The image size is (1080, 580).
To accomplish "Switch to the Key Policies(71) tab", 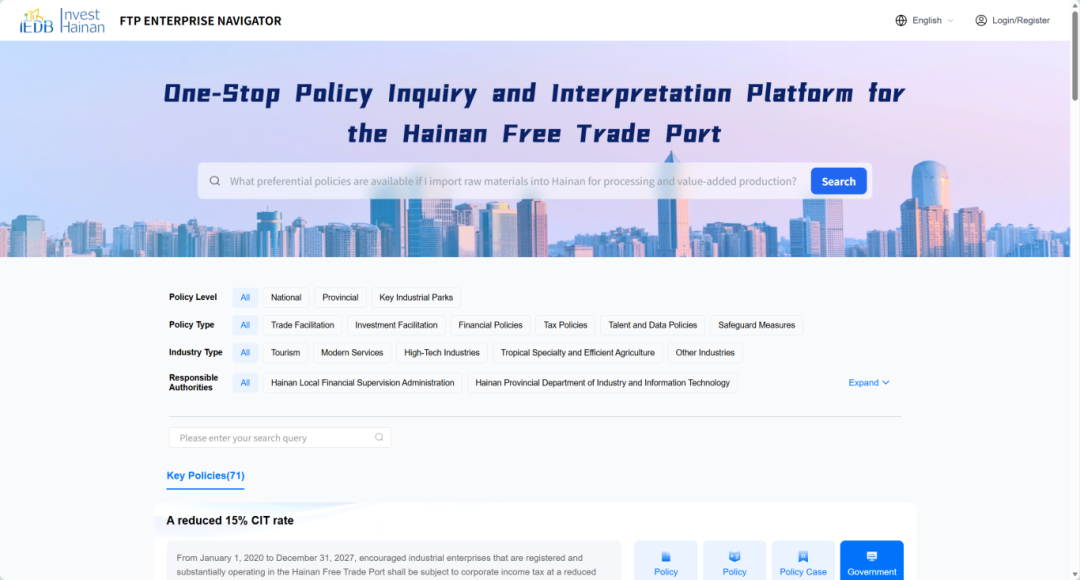I will point(205,476).
